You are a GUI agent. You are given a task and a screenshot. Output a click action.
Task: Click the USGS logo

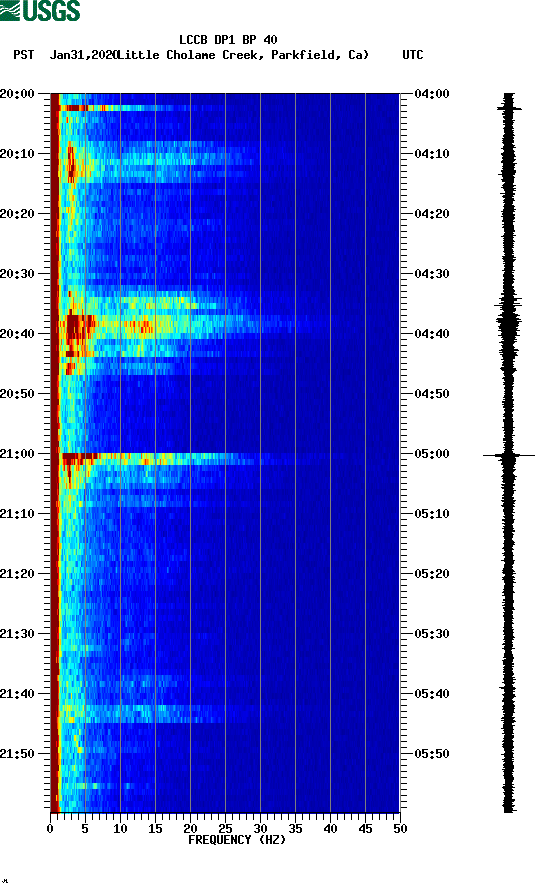click(40, 10)
